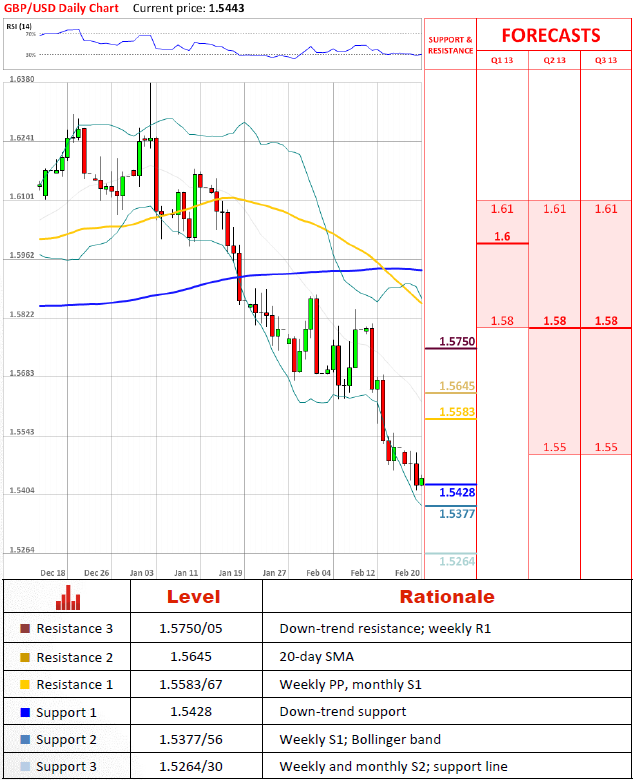Click the Dec 18 date axis label
This screenshot has height=780, width=634.
[53, 573]
